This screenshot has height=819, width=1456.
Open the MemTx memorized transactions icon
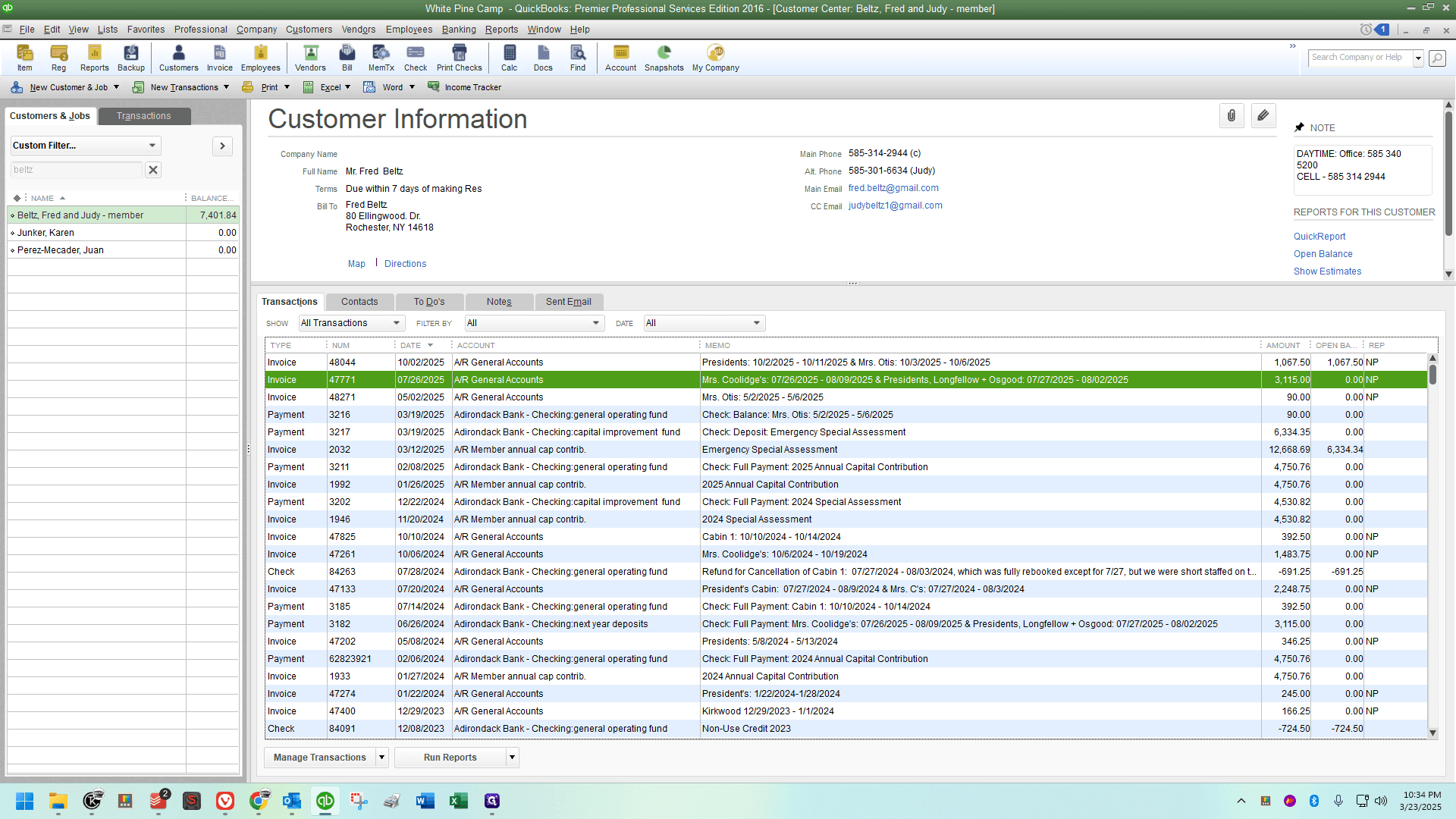[x=381, y=58]
